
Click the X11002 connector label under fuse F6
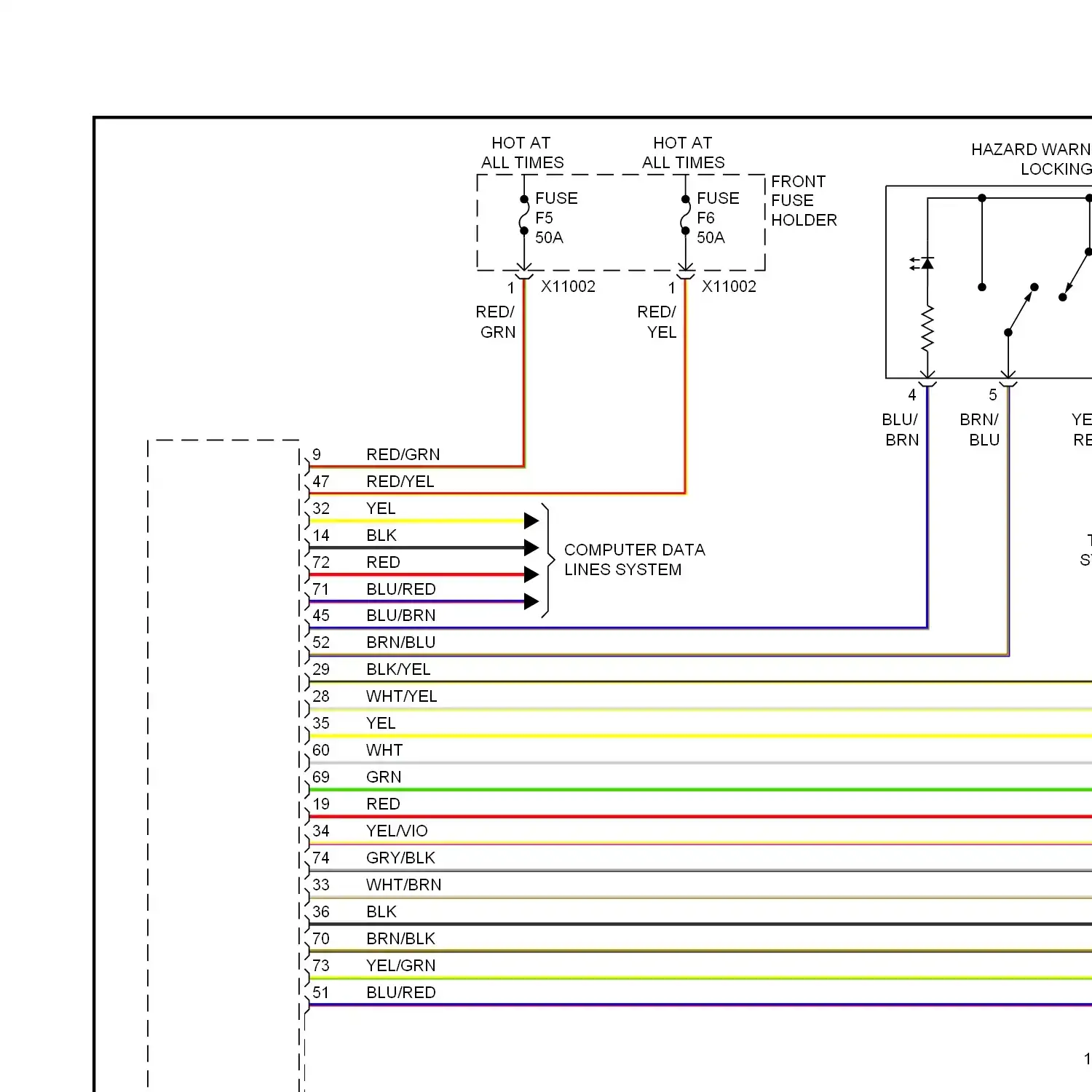tap(729, 286)
